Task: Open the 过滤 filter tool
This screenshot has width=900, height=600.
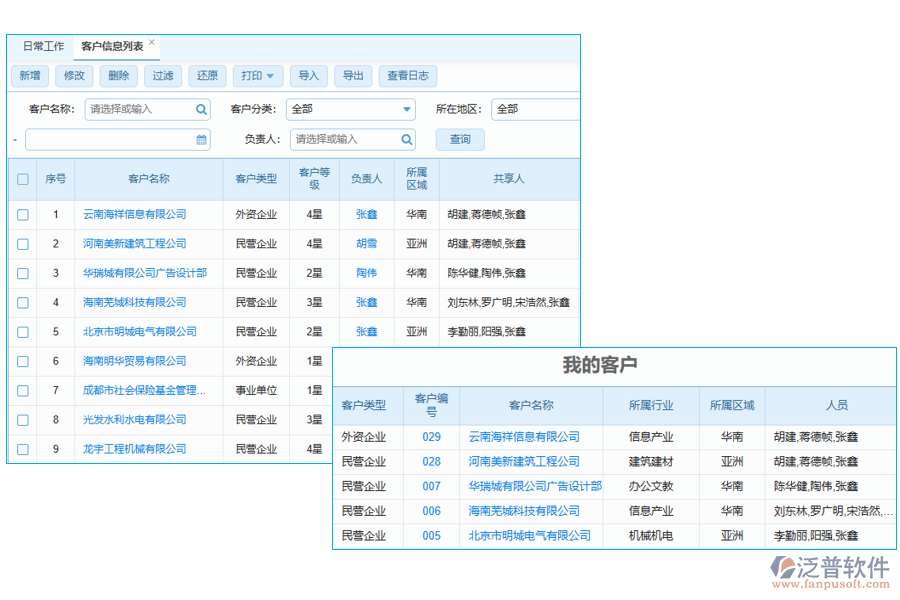Action: [162, 75]
